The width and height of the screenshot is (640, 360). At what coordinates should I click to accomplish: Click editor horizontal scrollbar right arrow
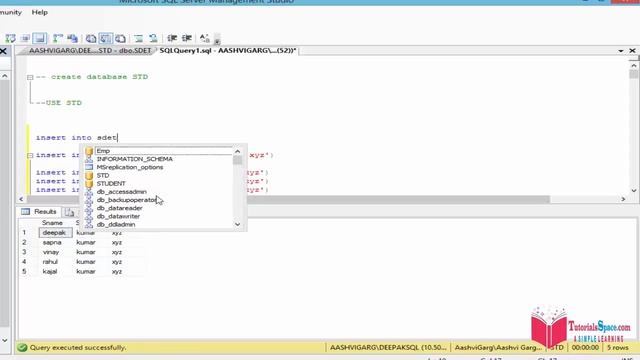click(623, 199)
